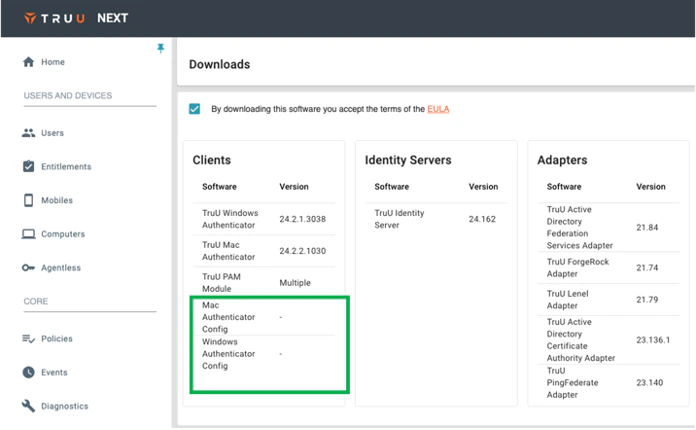Download Mac Authenticator Config

coord(229,317)
